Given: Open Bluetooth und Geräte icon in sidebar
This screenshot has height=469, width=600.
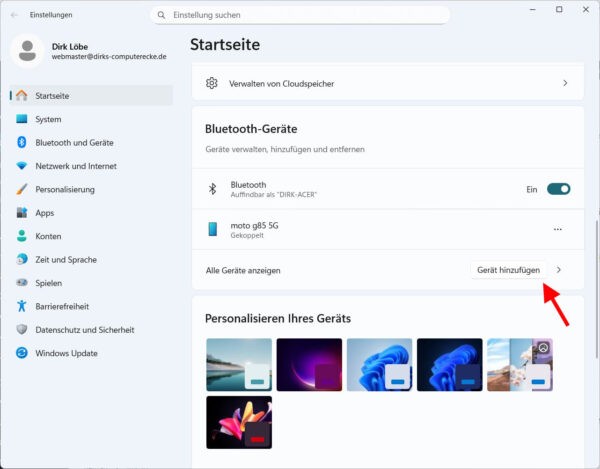Looking at the screenshot, I should coord(22,142).
